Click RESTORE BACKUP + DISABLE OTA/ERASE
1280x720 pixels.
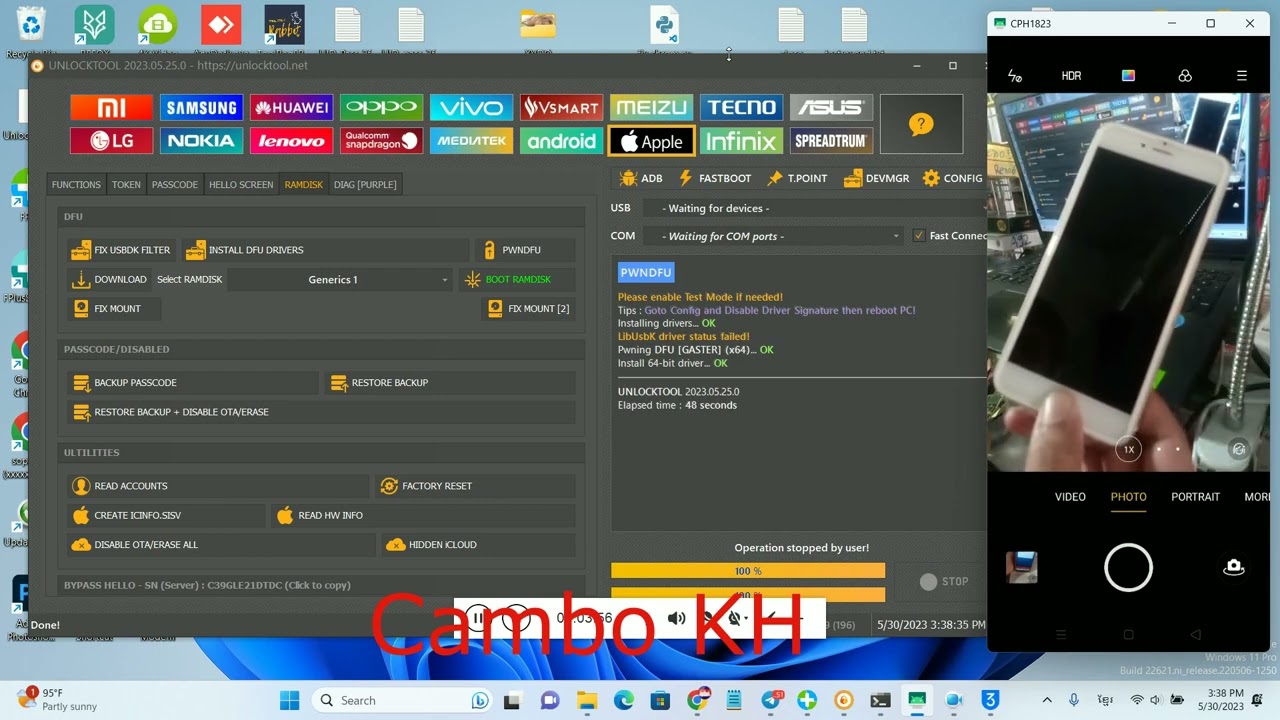coord(321,412)
